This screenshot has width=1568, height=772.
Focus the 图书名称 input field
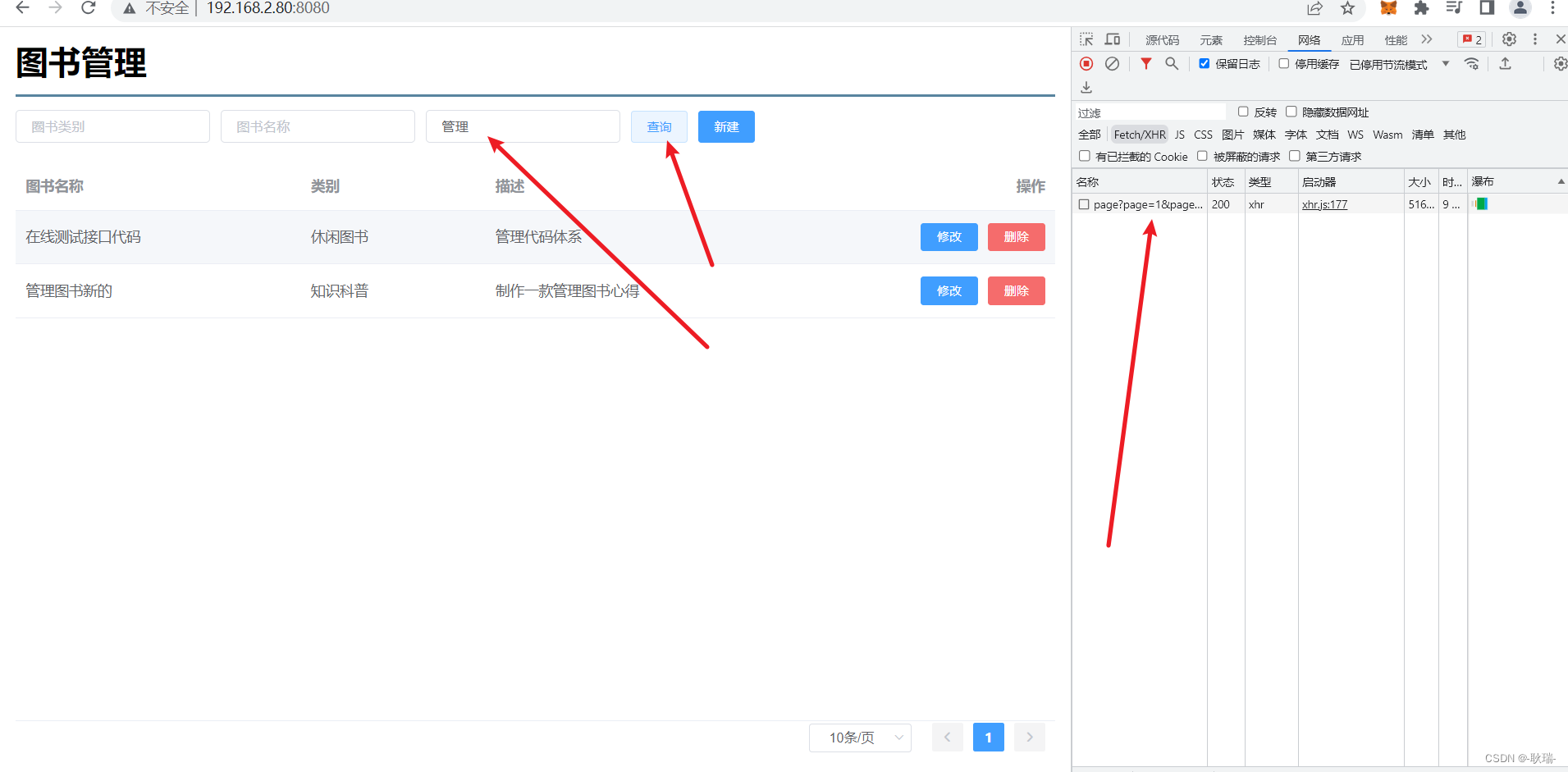click(x=318, y=126)
